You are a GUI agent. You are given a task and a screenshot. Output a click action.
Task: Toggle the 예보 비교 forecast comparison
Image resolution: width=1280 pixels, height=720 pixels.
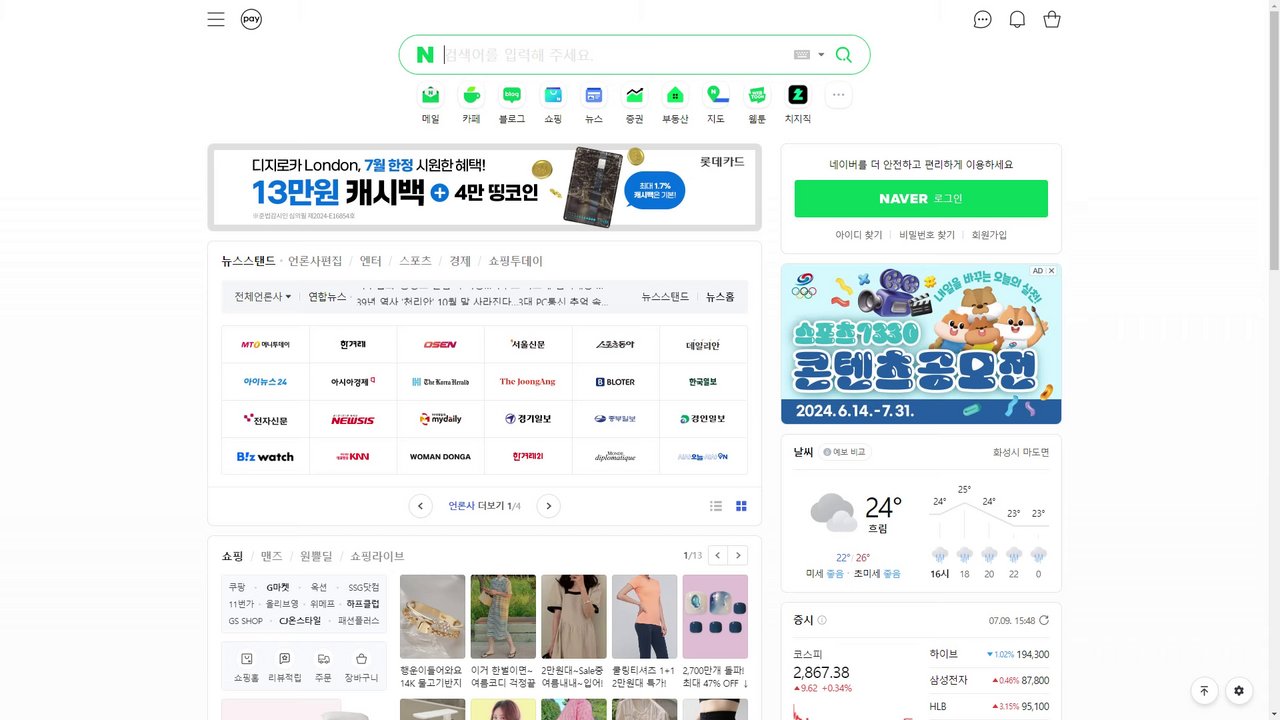click(847, 452)
